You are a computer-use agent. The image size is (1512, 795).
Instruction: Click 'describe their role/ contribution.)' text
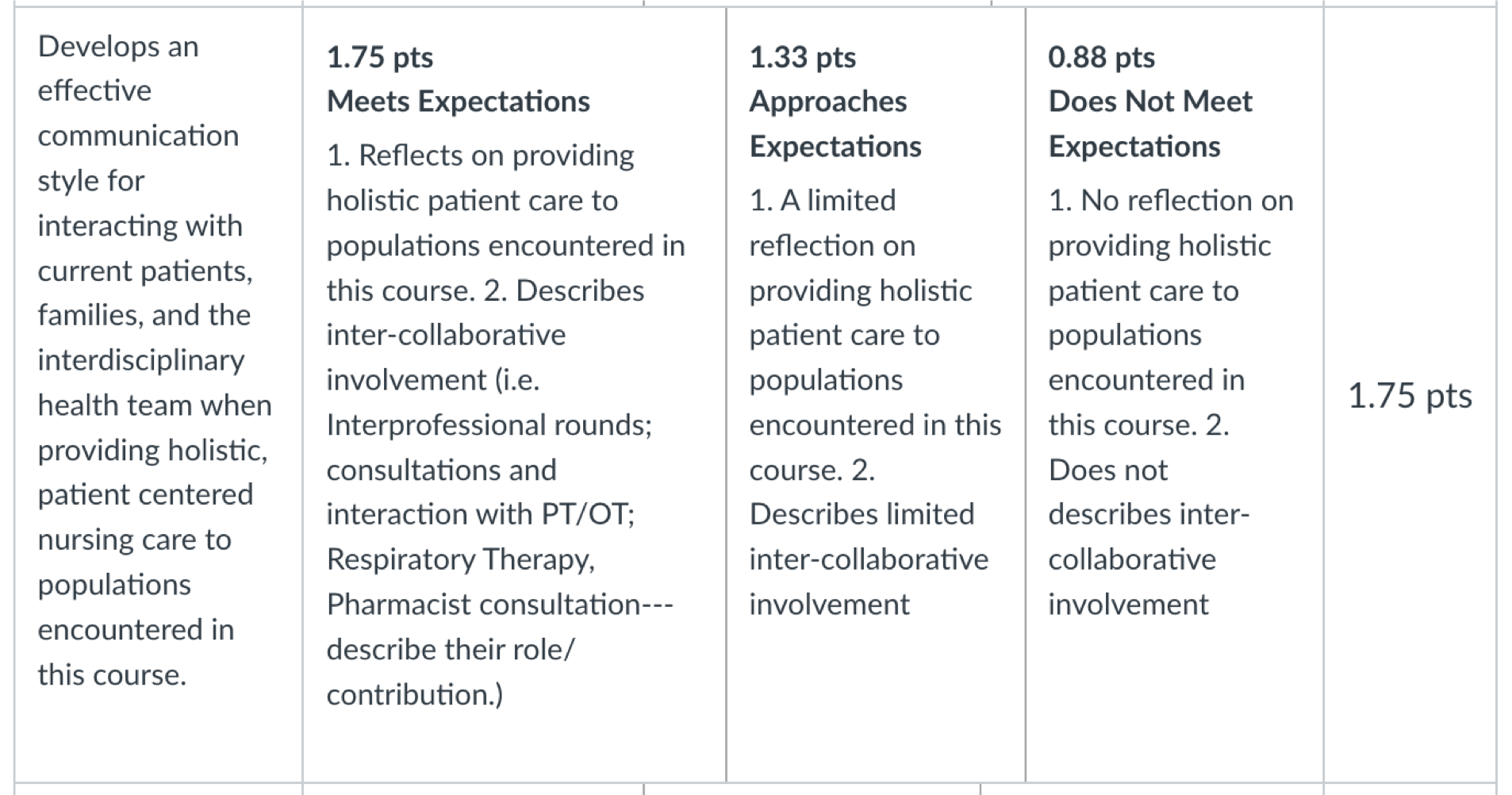click(451, 672)
